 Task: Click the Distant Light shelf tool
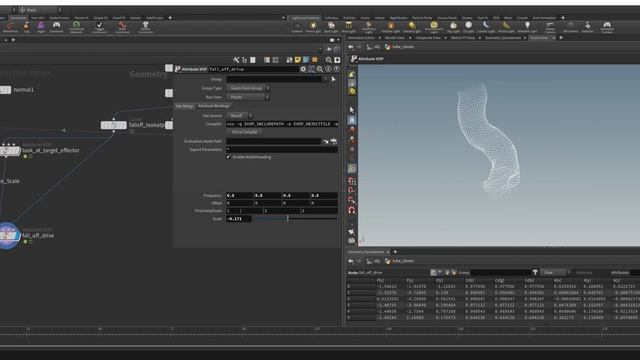pyautogui.click(x=412, y=27)
